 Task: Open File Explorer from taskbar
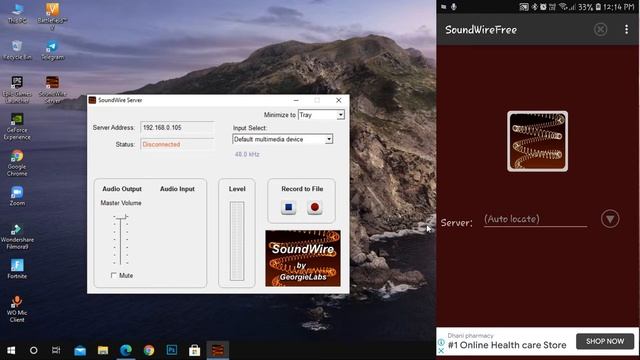tap(103, 350)
